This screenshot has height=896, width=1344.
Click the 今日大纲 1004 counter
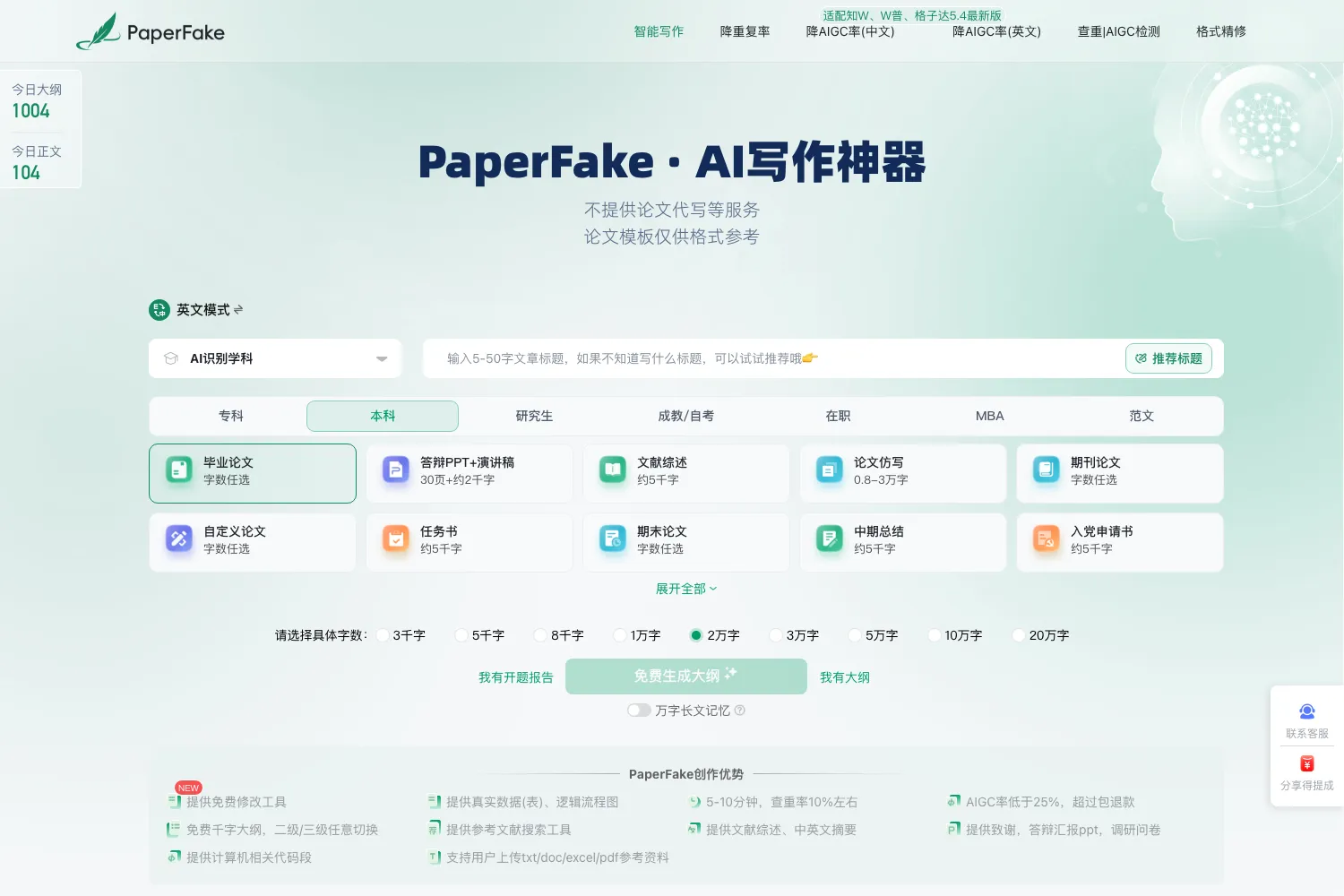tap(37, 101)
